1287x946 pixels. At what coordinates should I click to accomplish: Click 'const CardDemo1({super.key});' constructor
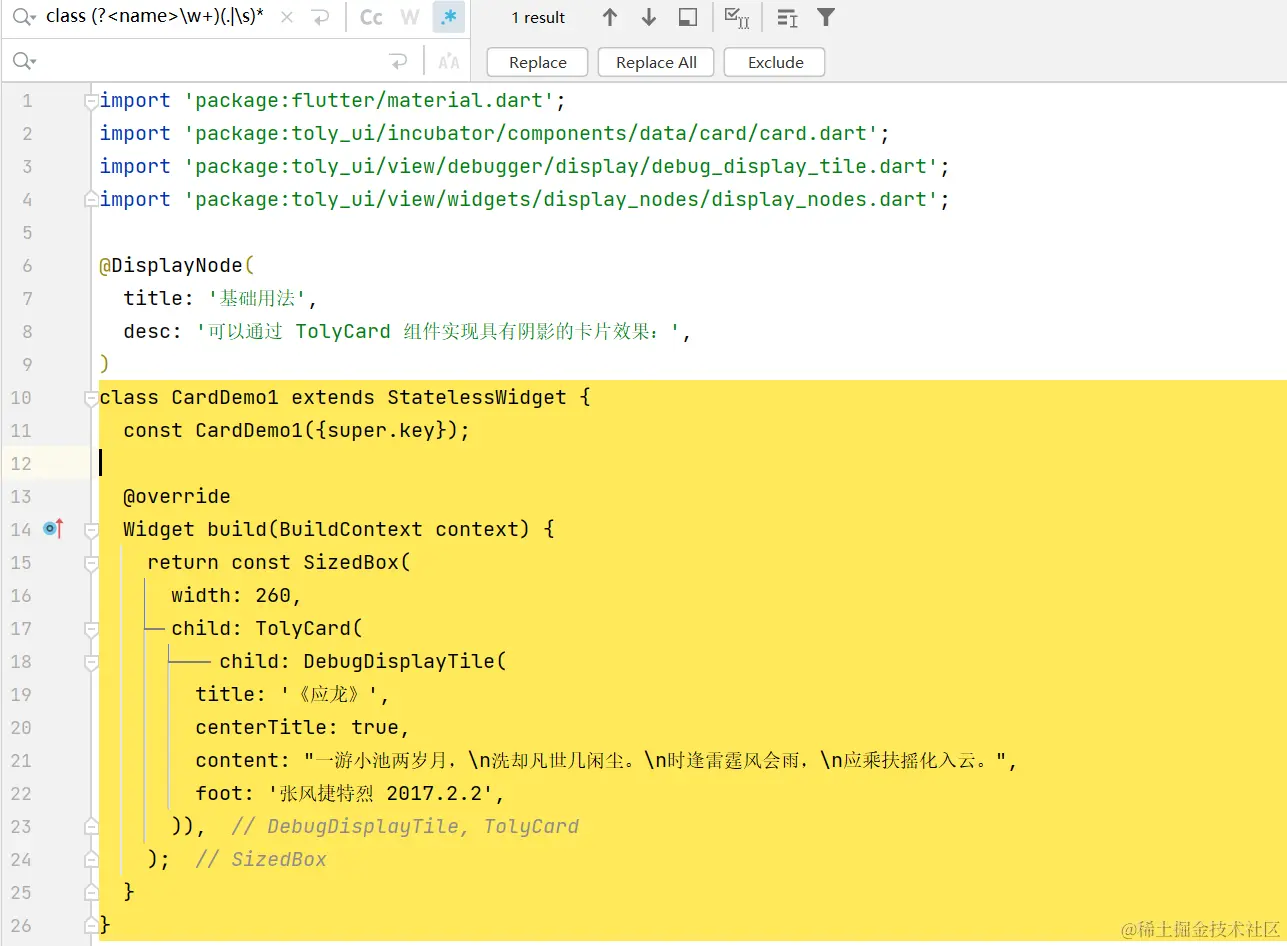pos(296,430)
